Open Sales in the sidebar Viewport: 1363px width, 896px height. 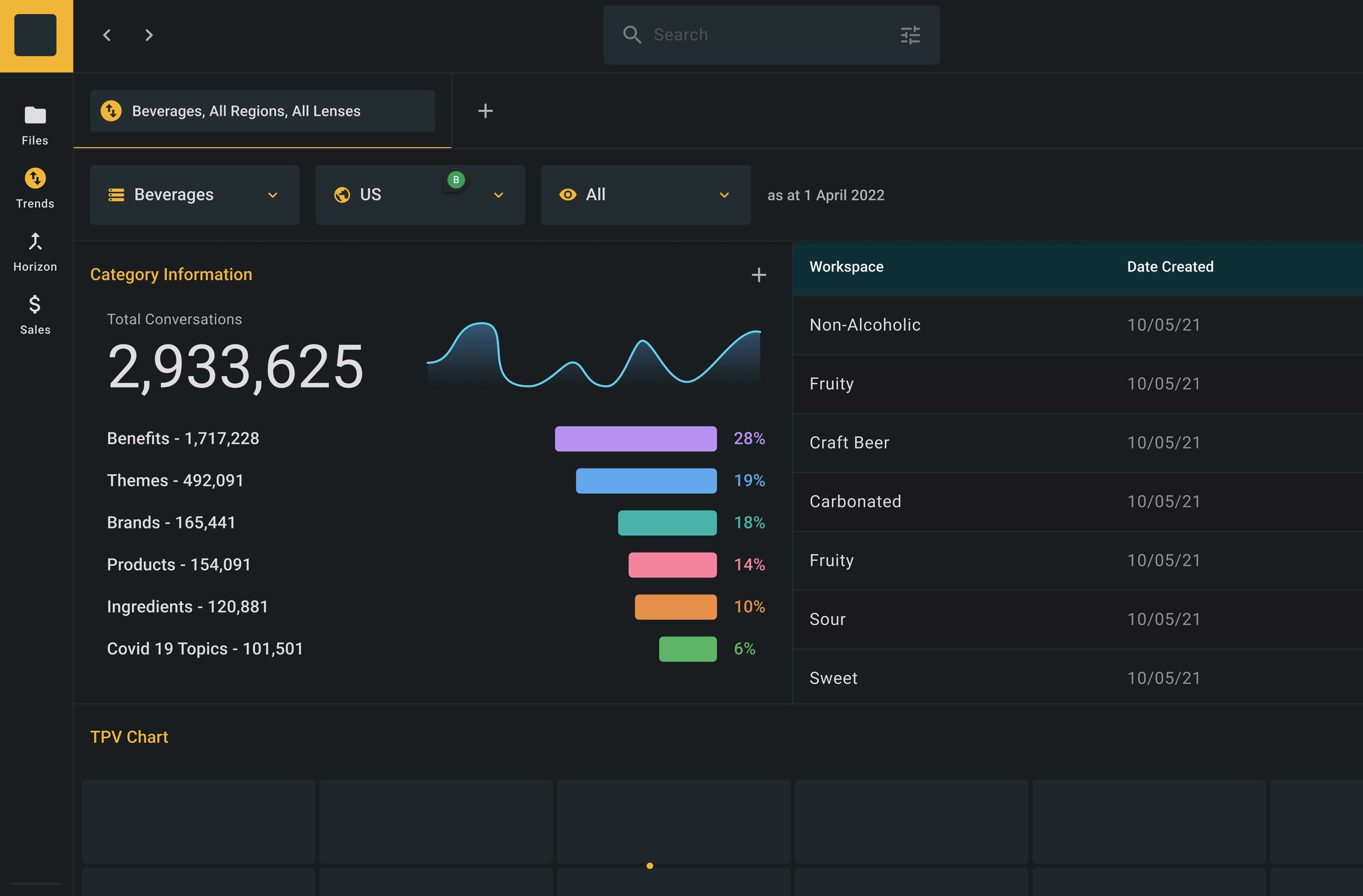pyautogui.click(x=35, y=315)
